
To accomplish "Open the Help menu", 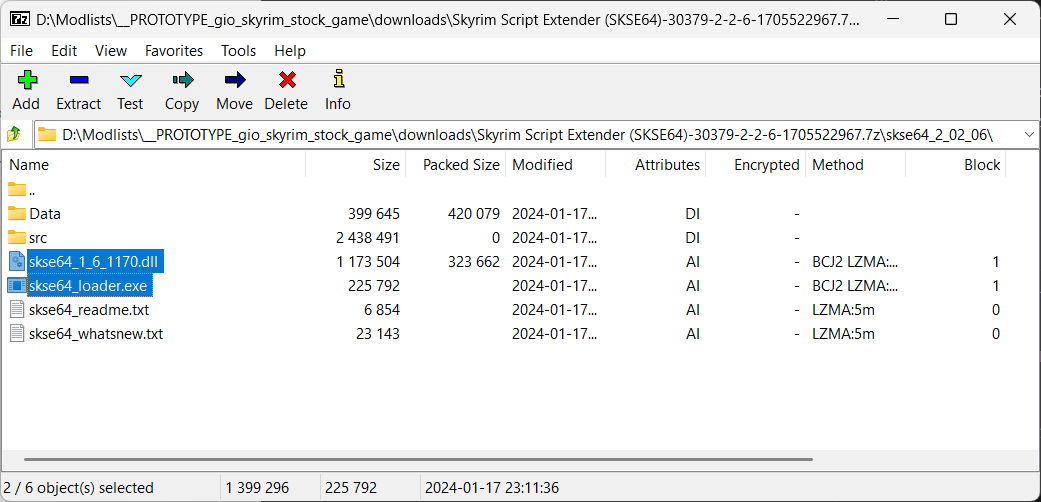I will point(290,50).
